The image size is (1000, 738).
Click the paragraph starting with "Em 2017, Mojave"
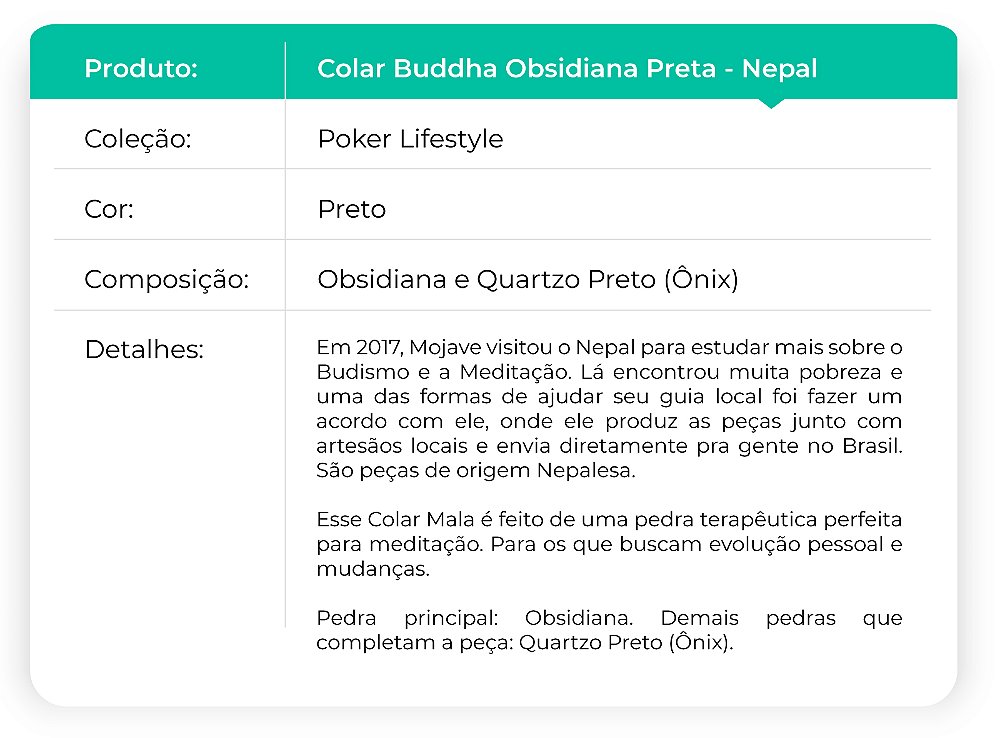click(x=609, y=410)
